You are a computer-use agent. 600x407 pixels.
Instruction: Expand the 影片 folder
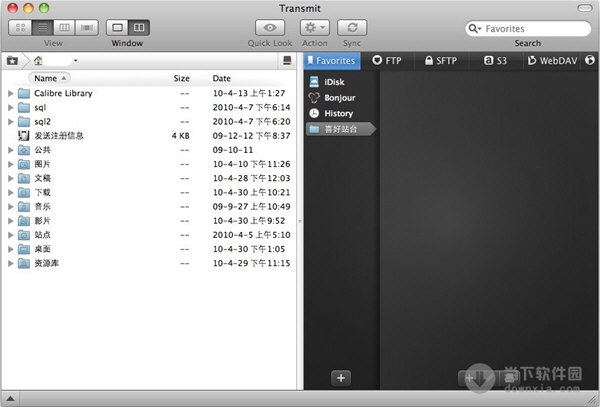point(11,221)
